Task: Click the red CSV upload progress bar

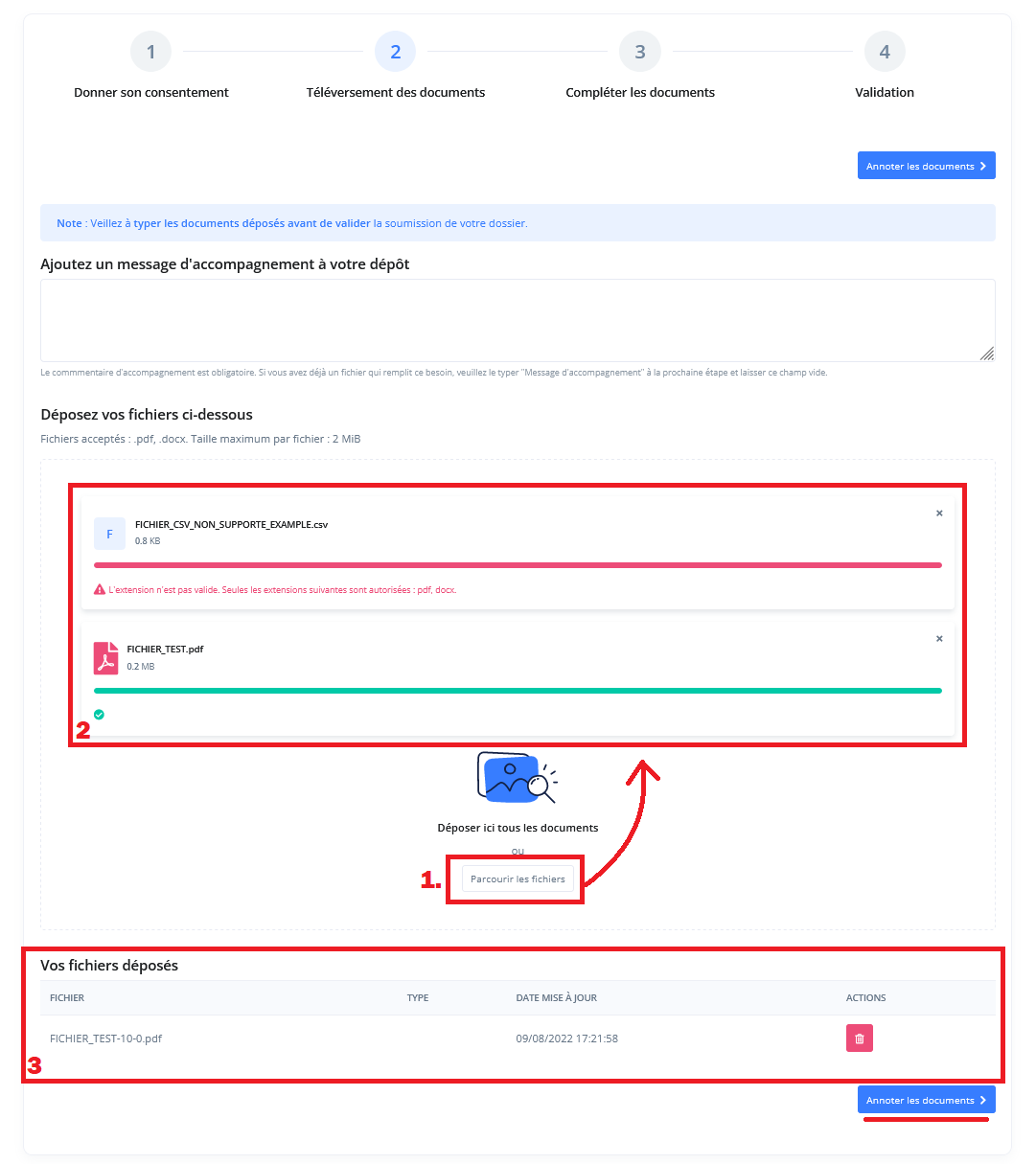Action: click(518, 565)
